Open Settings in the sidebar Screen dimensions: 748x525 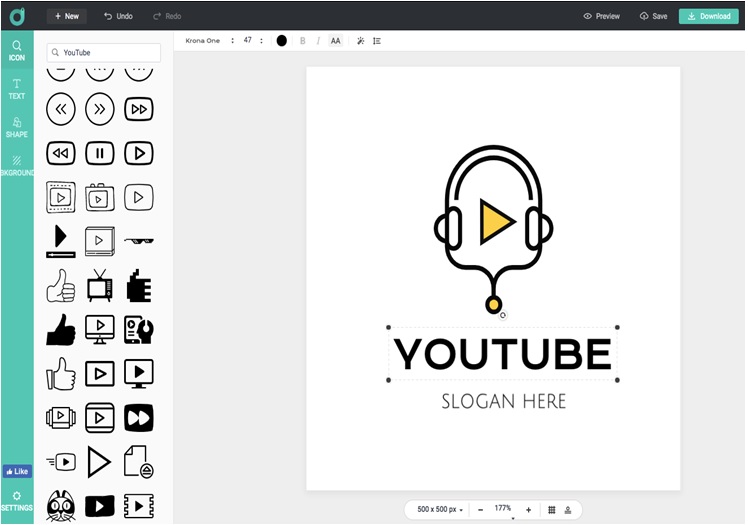coord(17,501)
